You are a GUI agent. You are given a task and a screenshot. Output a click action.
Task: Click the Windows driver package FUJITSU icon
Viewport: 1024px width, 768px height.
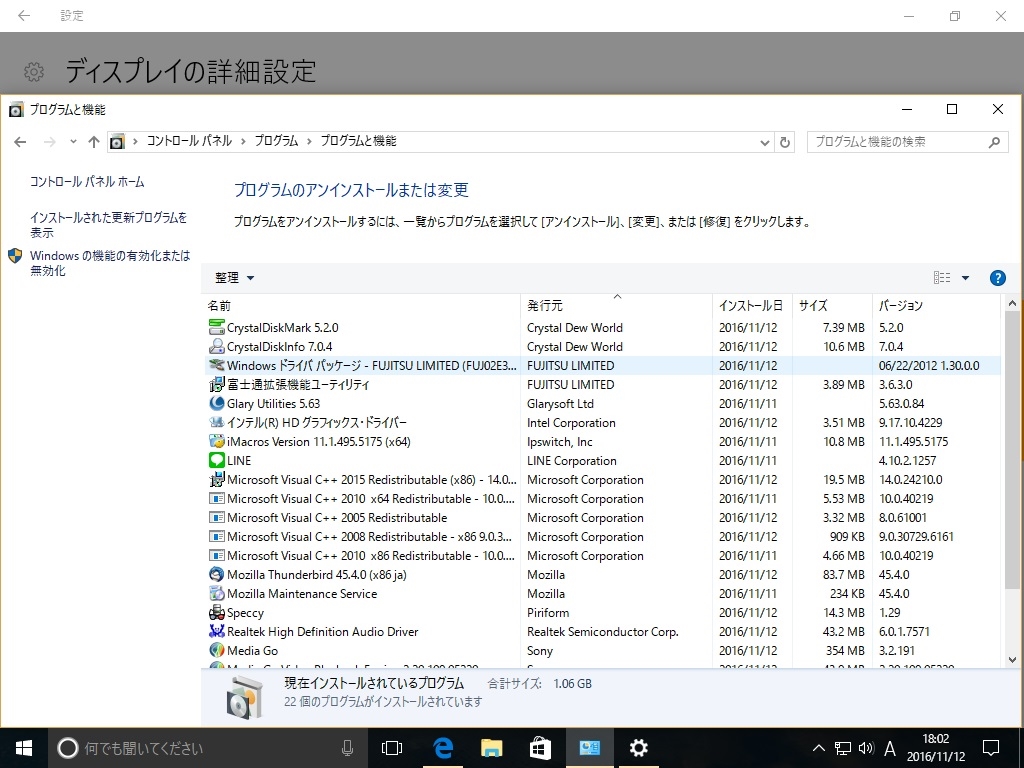tap(216, 365)
